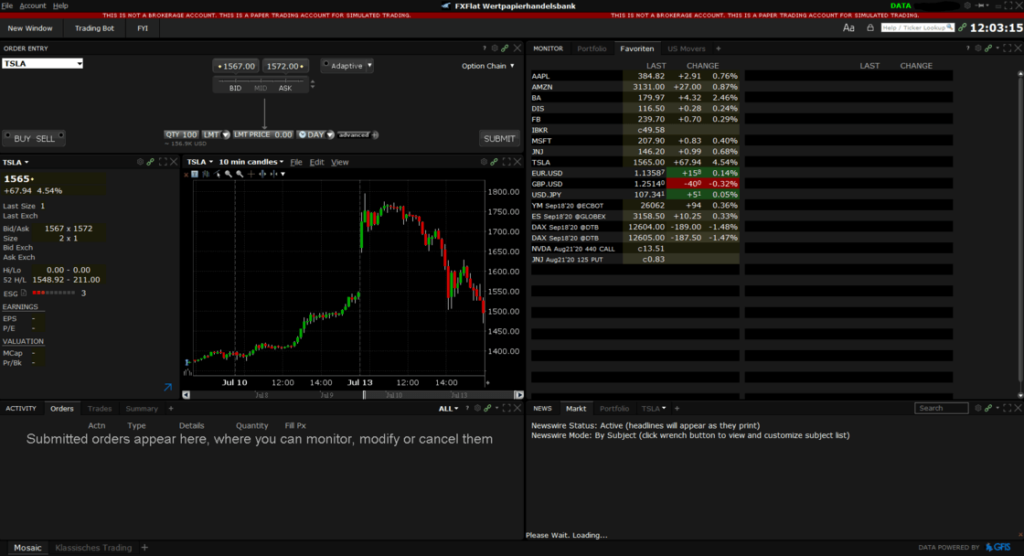Viewport: 1024px width, 556px height.
Task: Click the News panel green link icon
Action: (988, 408)
